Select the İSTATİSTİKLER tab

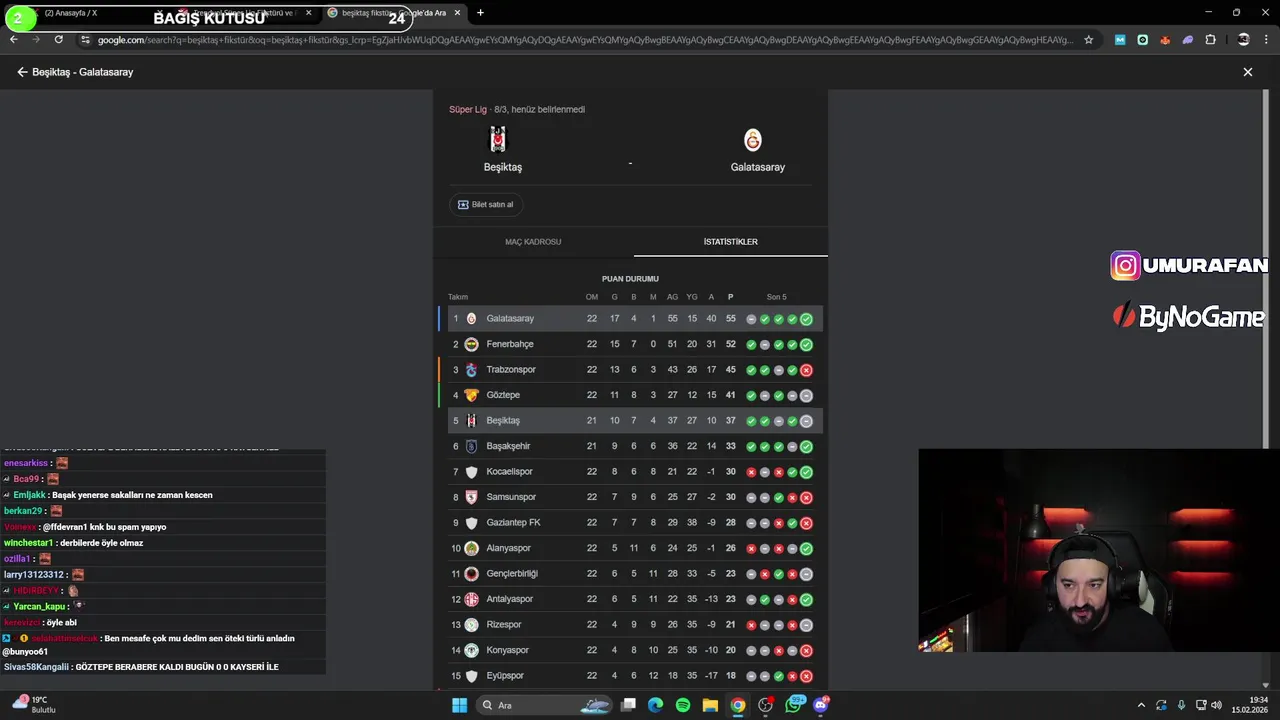(x=730, y=242)
